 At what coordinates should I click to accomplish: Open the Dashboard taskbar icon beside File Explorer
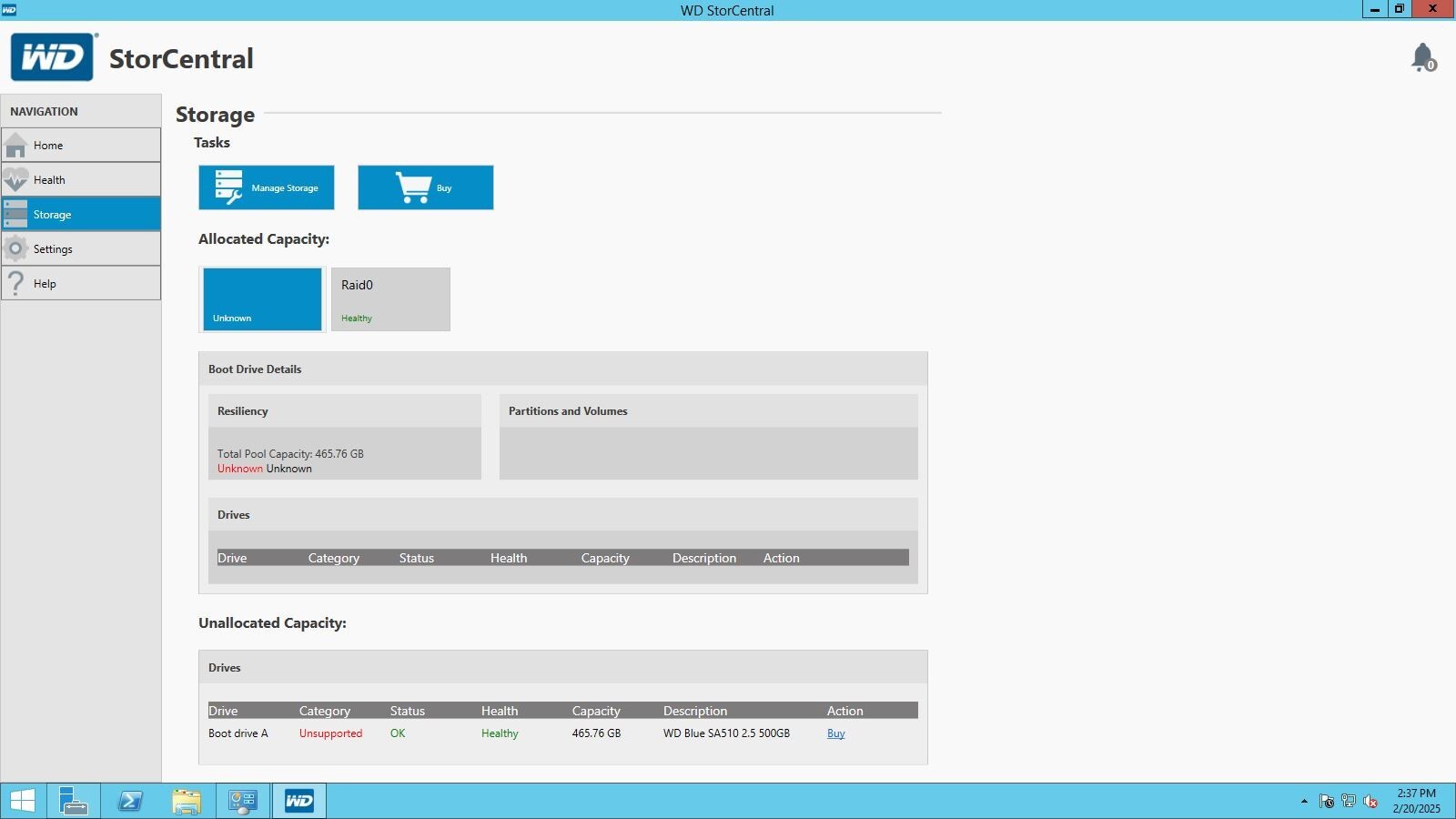click(242, 801)
